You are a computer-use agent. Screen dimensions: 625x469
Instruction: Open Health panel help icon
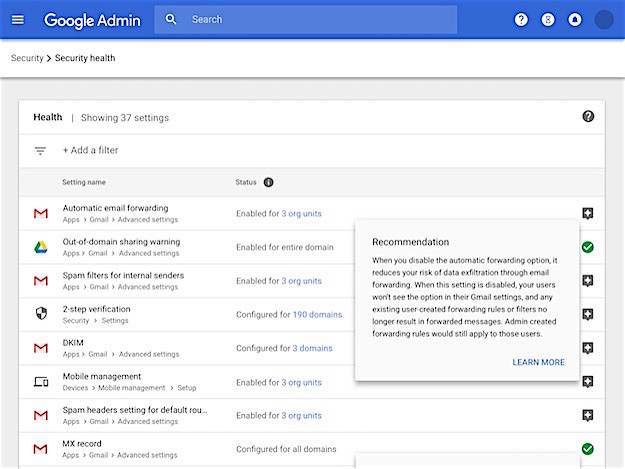[x=588, y=116]
